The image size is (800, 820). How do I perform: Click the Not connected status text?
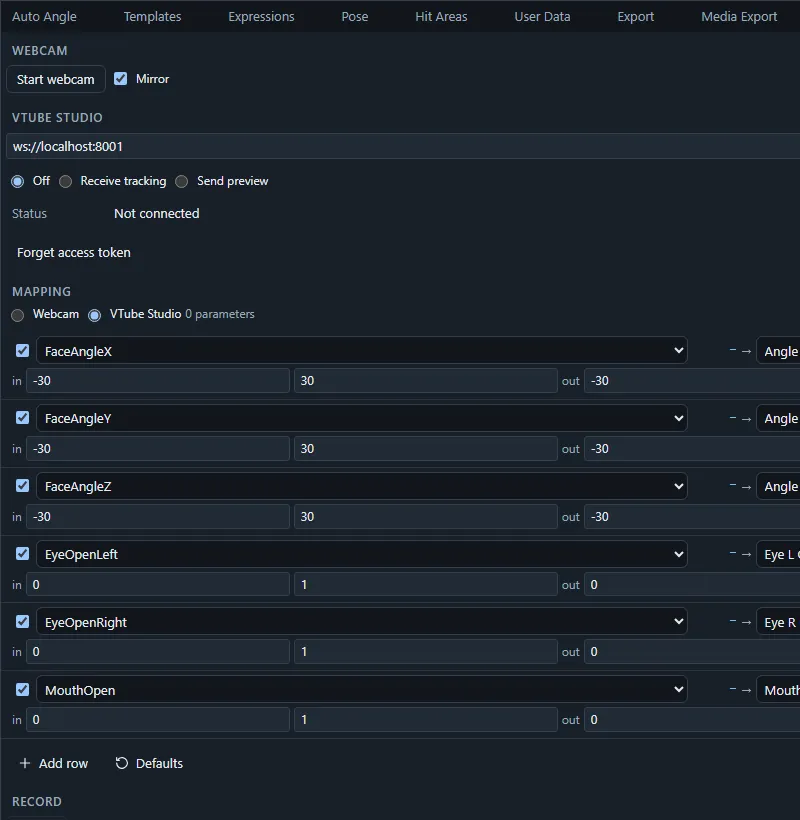coord(156,213)
